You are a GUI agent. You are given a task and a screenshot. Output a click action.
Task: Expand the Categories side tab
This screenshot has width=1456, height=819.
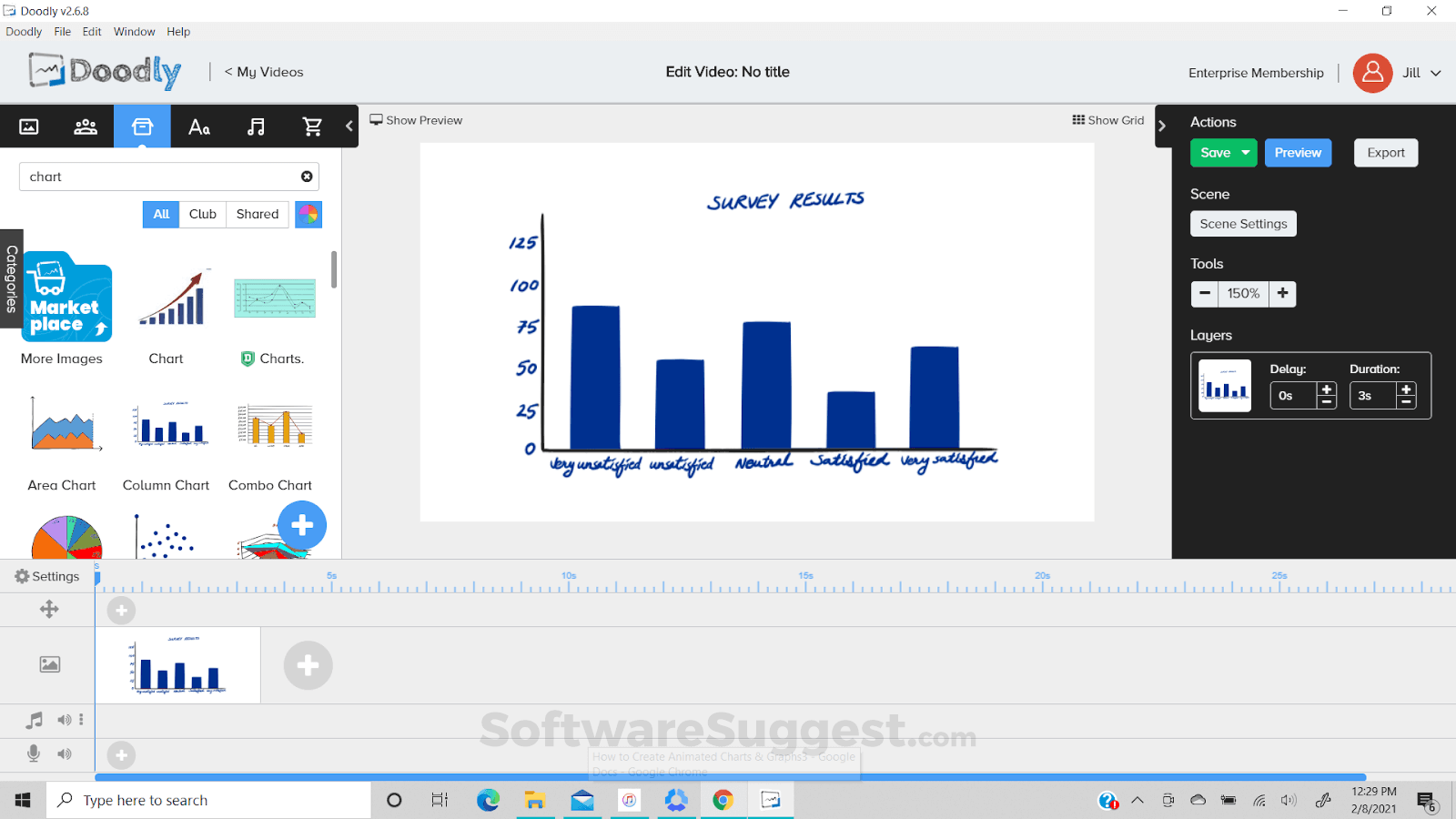pyautogui.click(x=12, y=278)
